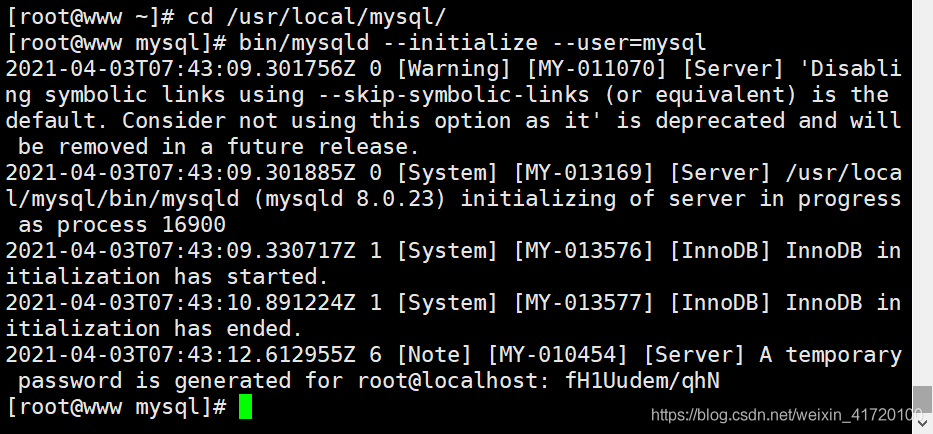Select the temporary password fH1Uudem/qhN
The height and width of the screenshot is (434, 933).
pyautogui.click(x=643, y=381)
